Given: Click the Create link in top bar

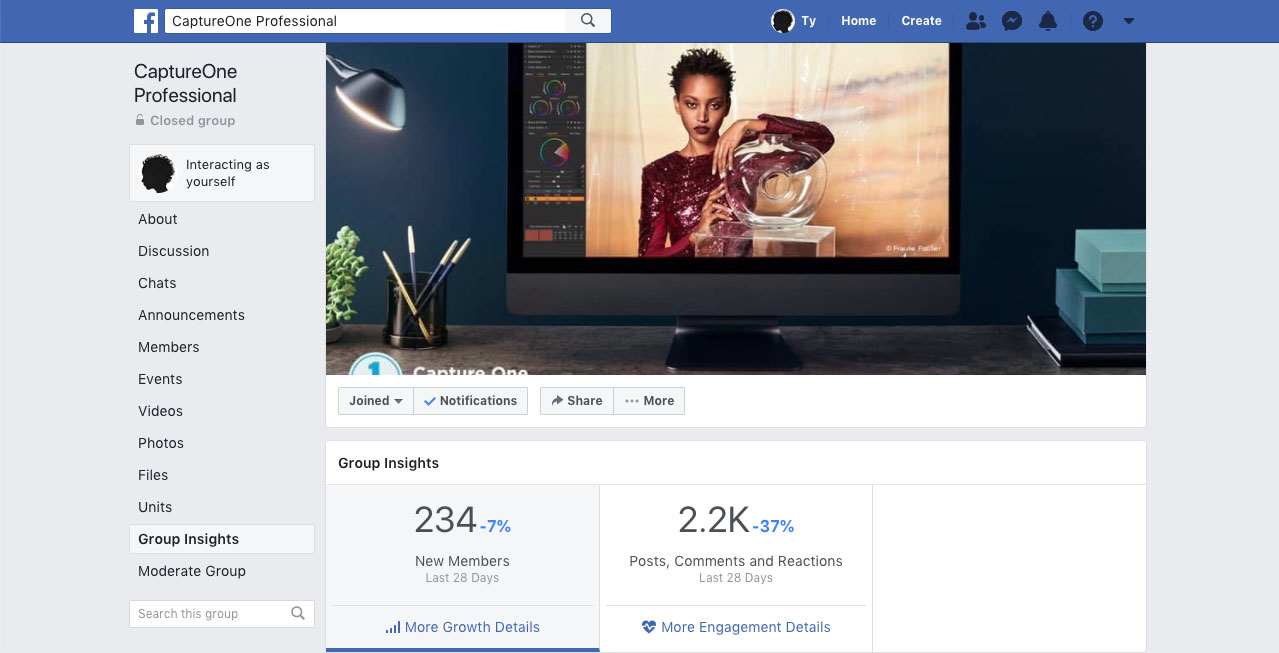Looking at the screenshot, I should click(x=921, y=21).
